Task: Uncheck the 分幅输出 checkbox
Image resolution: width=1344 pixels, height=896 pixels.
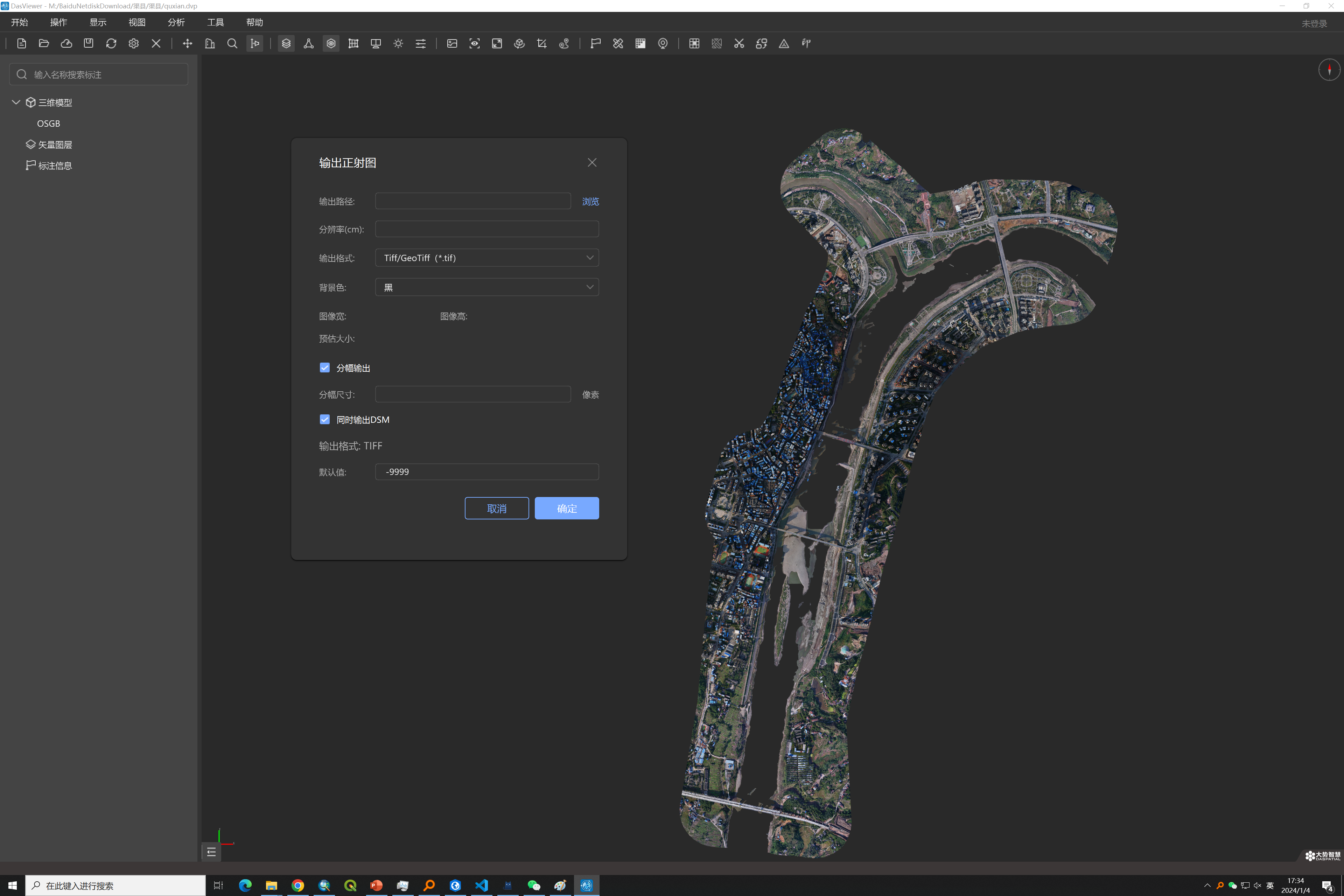Action: 324,367
